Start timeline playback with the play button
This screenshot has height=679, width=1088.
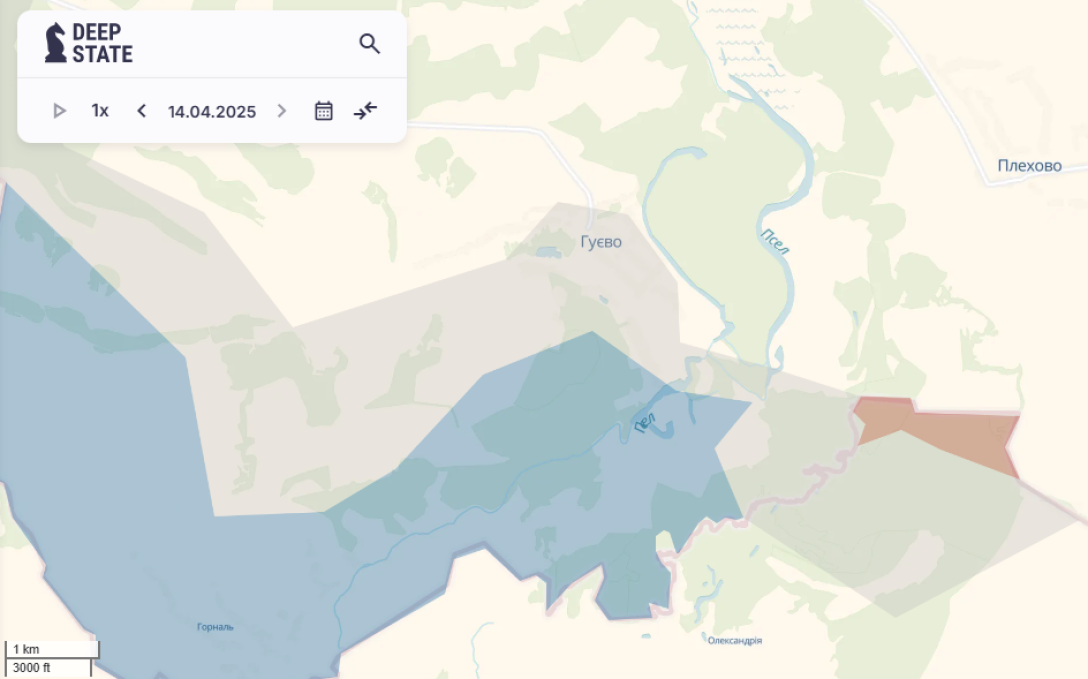[x=59, y=111]
